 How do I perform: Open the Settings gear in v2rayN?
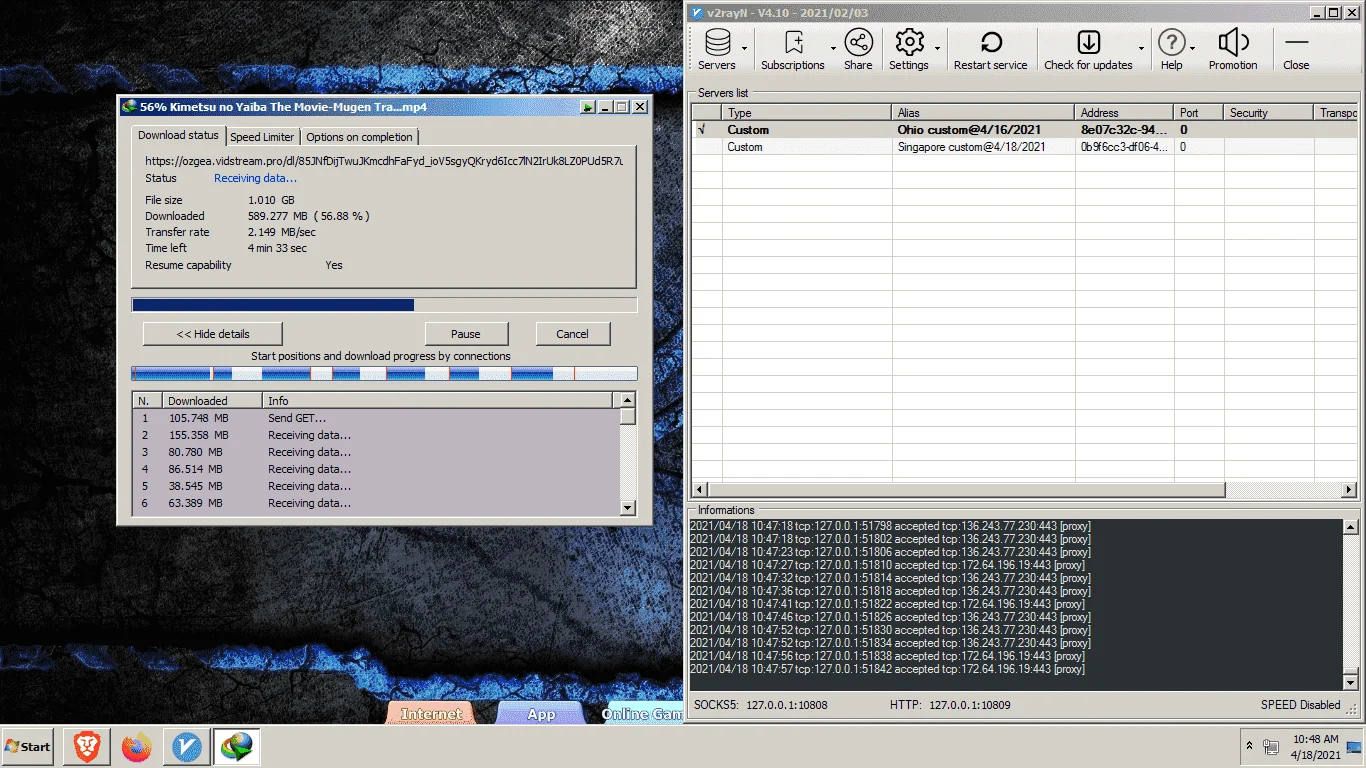909,49
